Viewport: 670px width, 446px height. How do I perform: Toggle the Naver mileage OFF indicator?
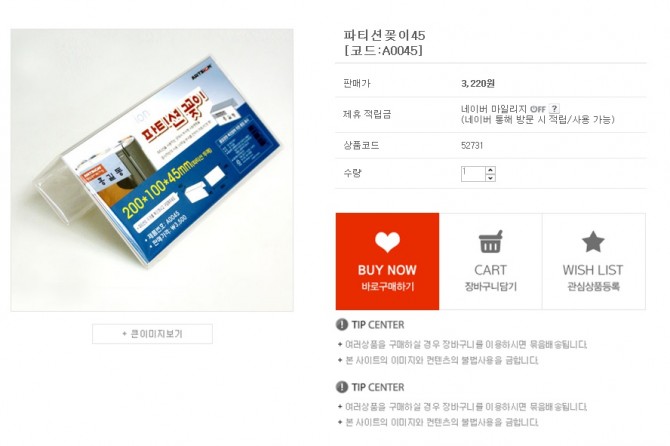point(538,109)
